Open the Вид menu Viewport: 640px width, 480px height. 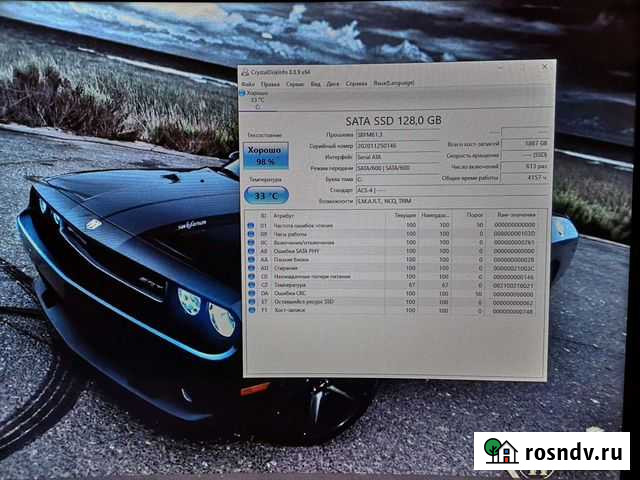(314, 83)
